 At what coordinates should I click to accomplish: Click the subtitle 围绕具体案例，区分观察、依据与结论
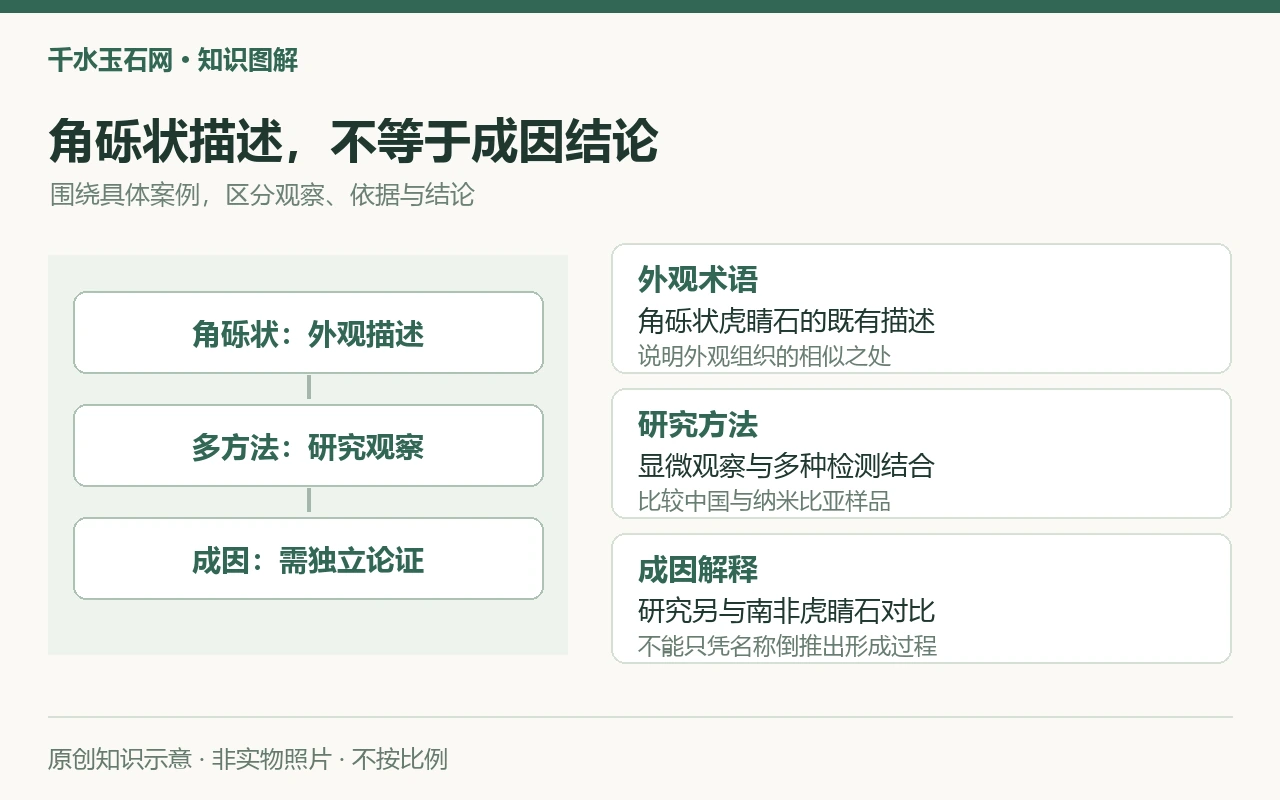(x=262, y=194)
